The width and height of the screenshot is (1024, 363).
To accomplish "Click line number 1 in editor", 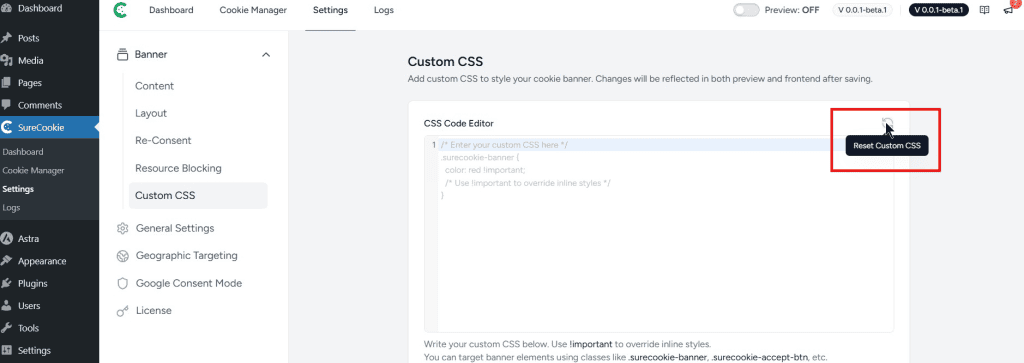I will (x=434, y=145).
